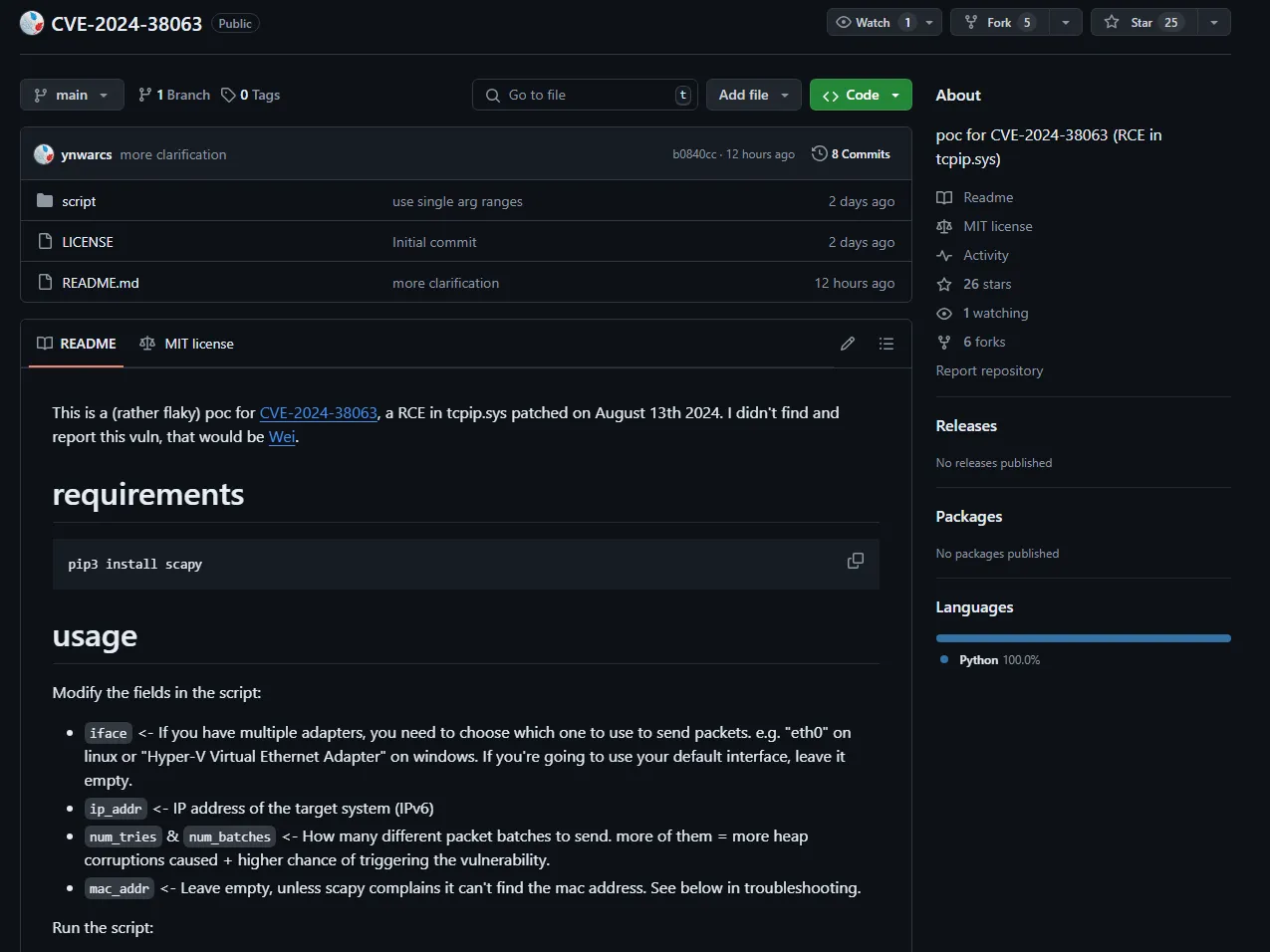Select the README tab

coord(76,344)
